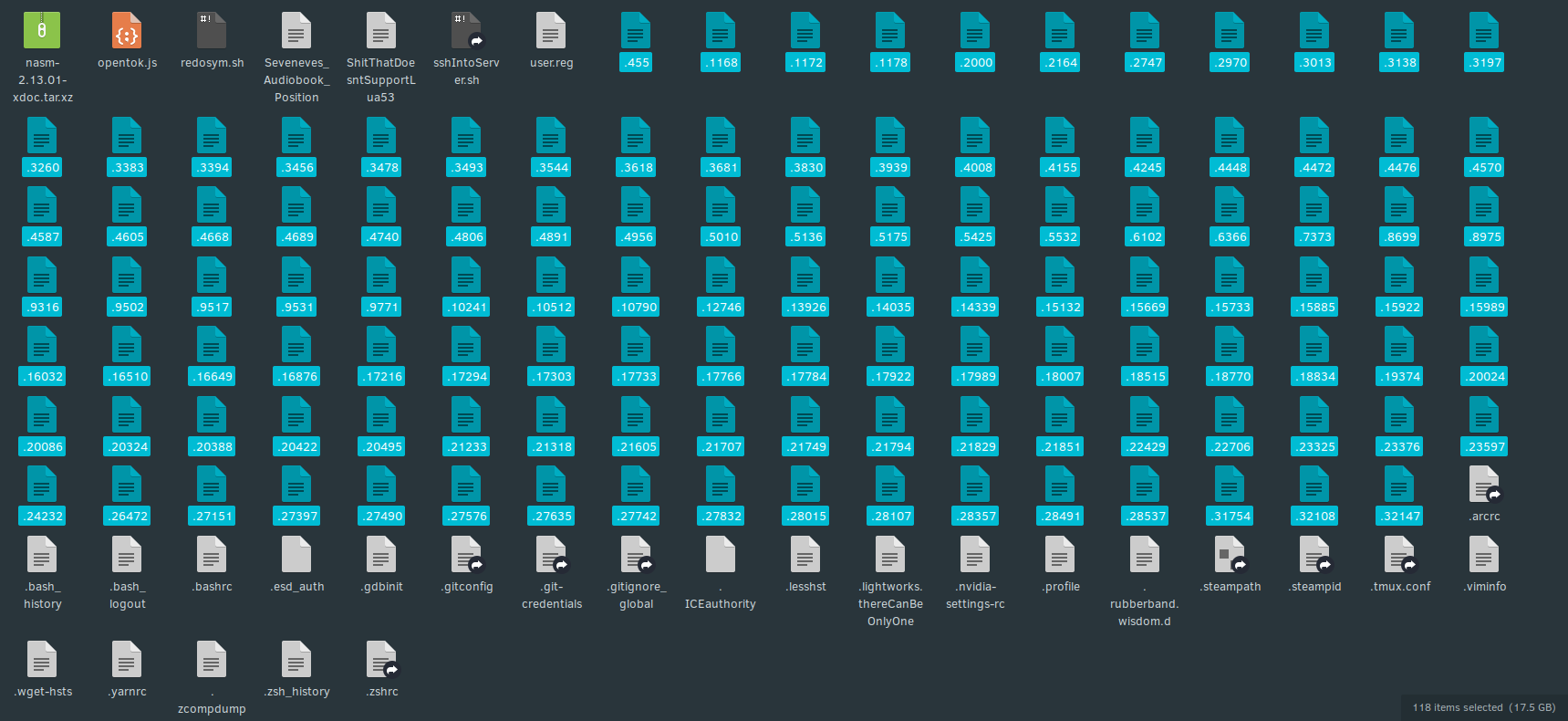Click the '.23597' file label
Screen dimensions: 1568x721
pyautogui.click(x=1484, y=447)
